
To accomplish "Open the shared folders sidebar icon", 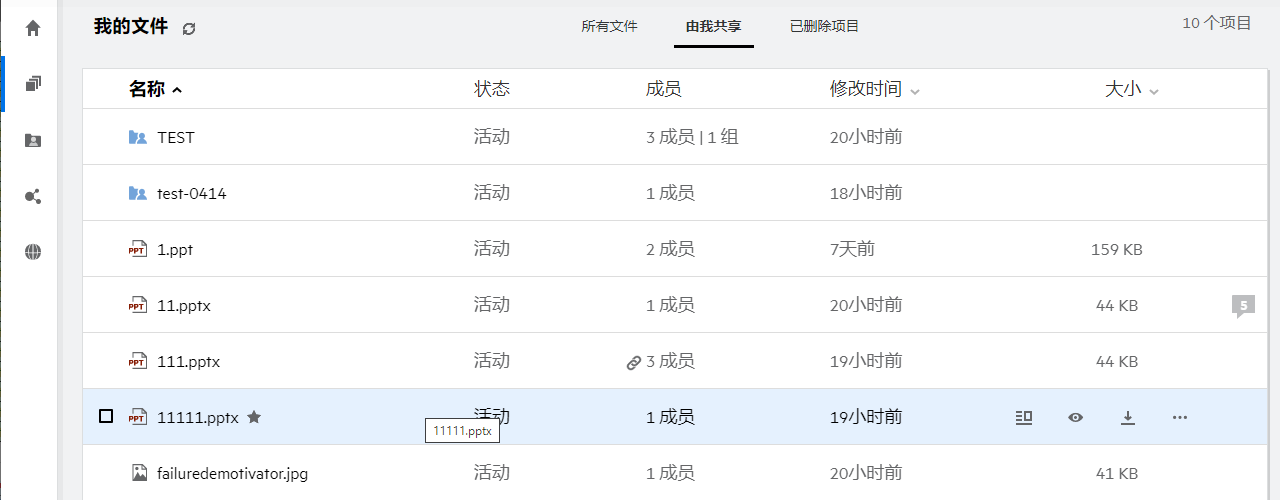I will point(33,140).
